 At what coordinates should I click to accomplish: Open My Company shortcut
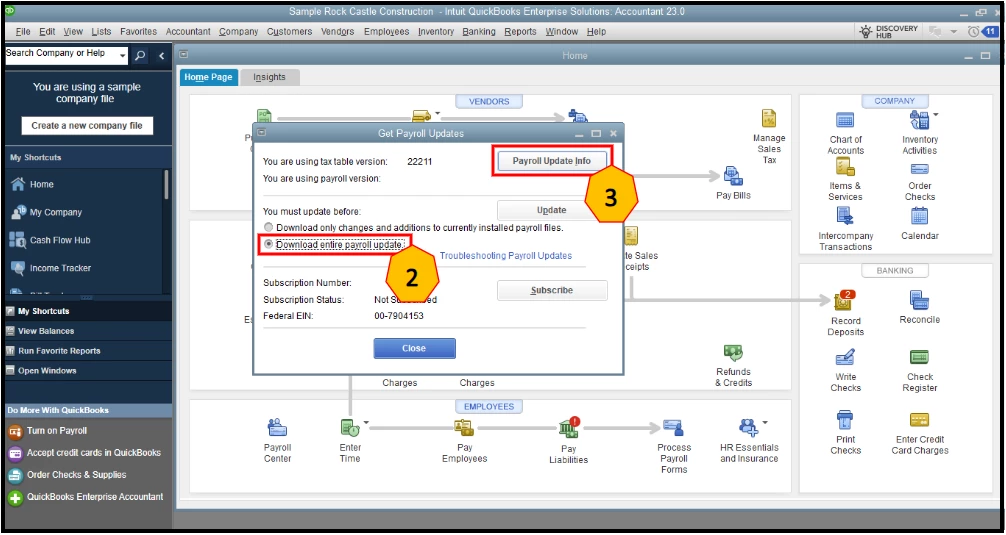(56, 212)
